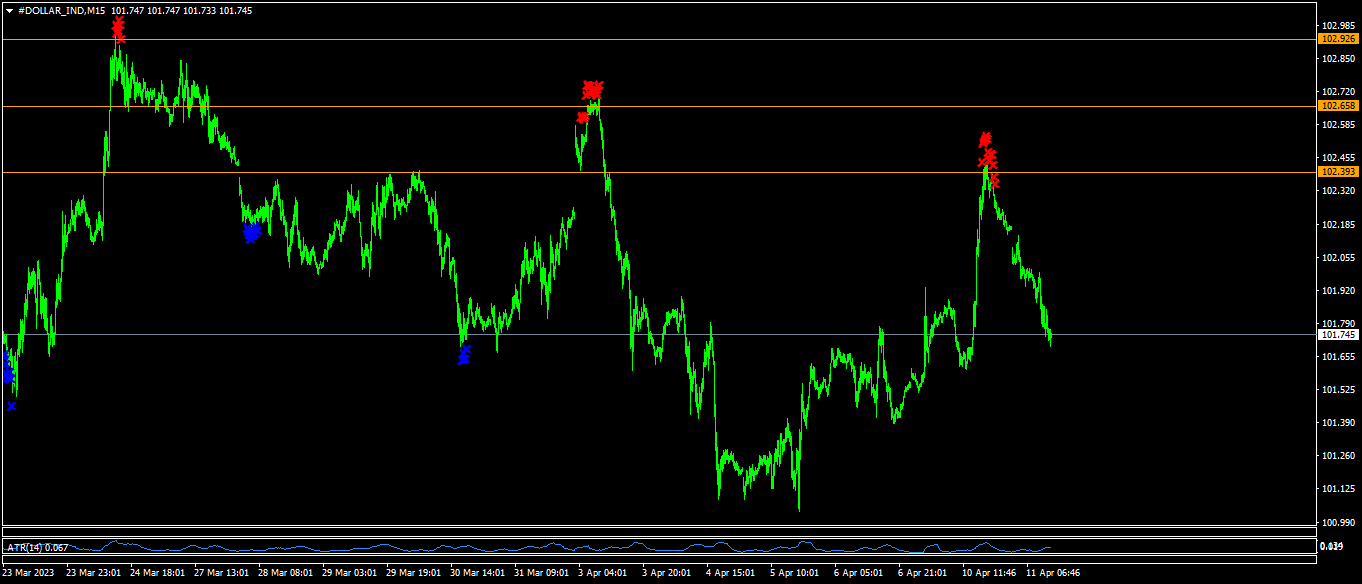Click the 102.185 price scale value
The height and width of the screenshot is (584, 1362).
(x=1339, y=224)
